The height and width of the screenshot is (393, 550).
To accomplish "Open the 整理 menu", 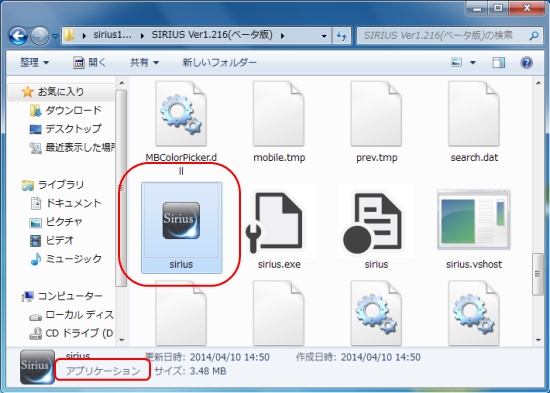I will [x=34, y=62].
